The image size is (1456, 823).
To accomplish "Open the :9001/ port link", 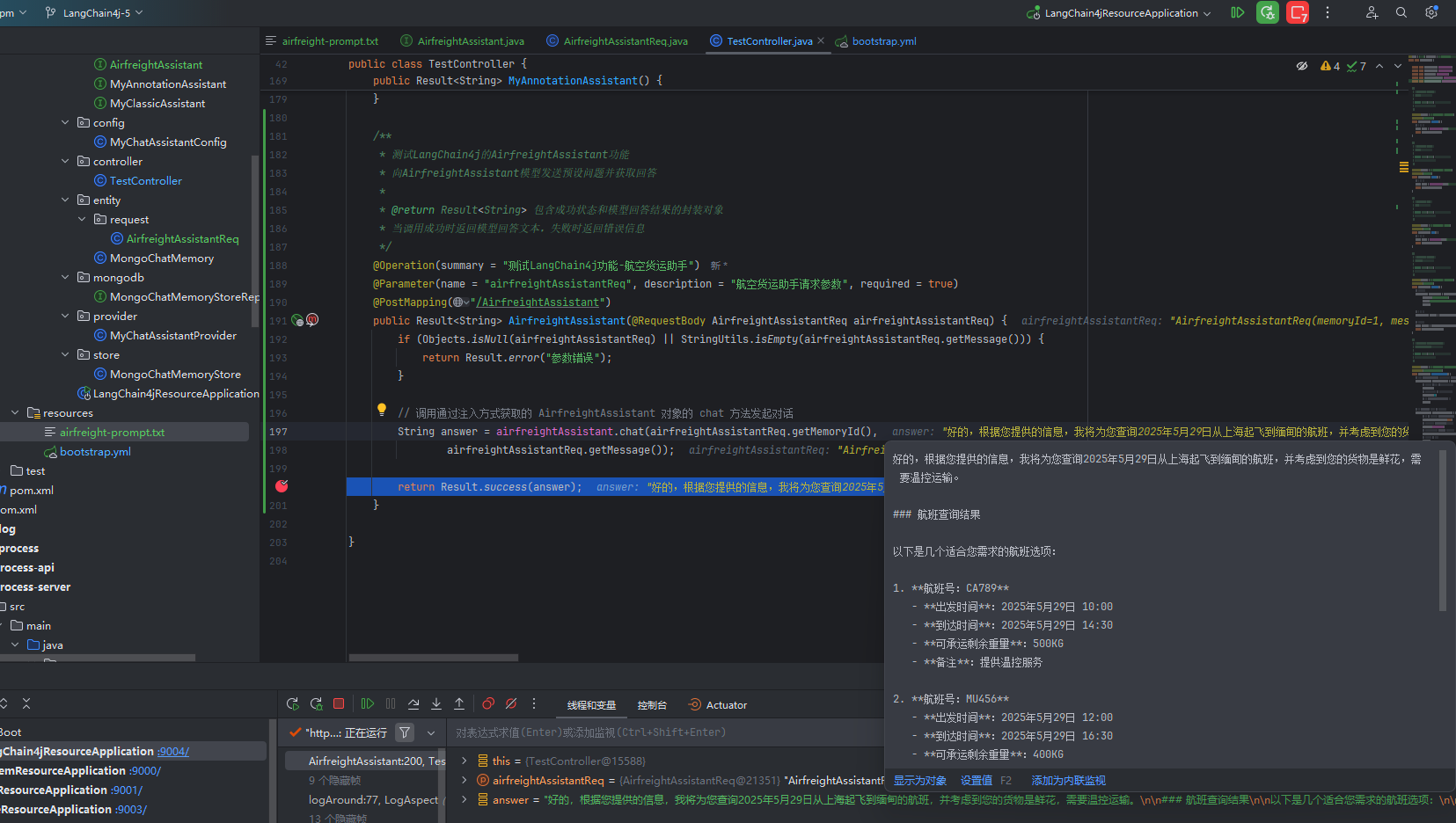I will [127, 790].
